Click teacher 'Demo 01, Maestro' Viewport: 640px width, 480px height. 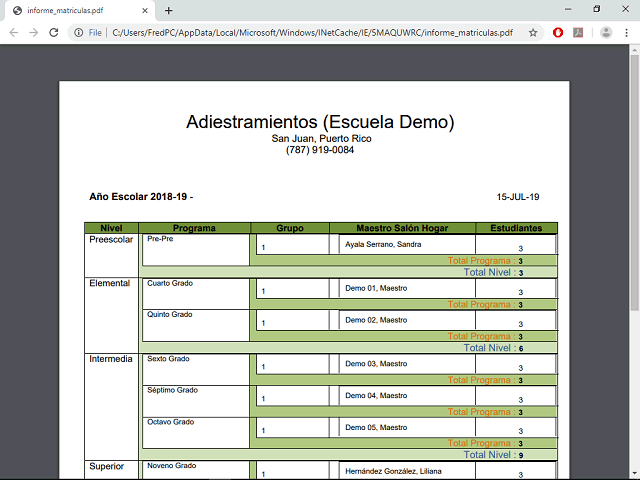(x=376, y=288)
